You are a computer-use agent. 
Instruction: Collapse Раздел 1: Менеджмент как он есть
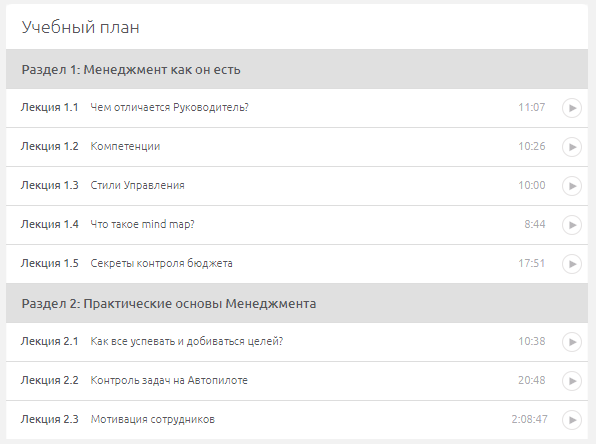pyautogui.click(x=297, y=69)
